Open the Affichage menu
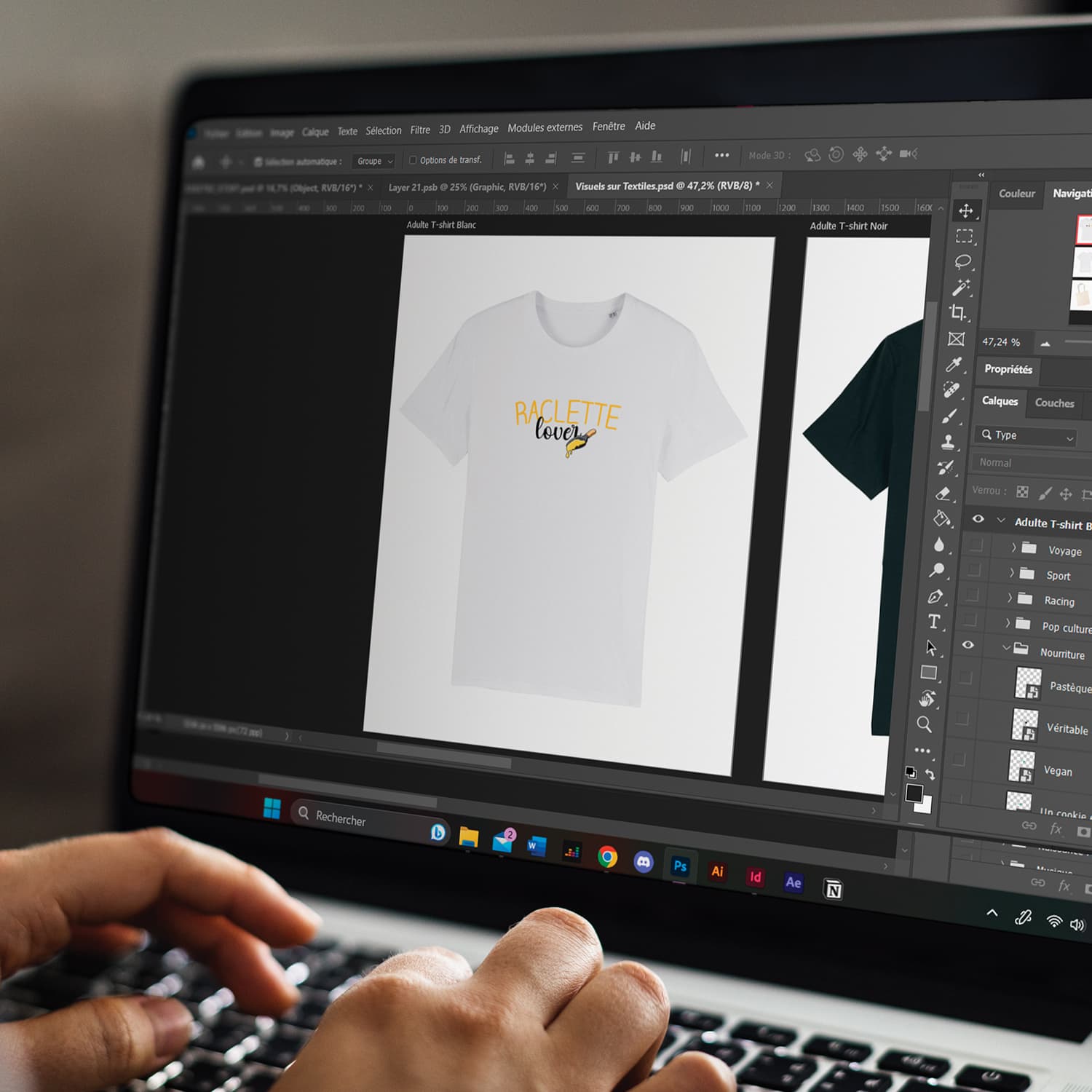Viewport: 1092px width, 1092px height. point(479,129)
